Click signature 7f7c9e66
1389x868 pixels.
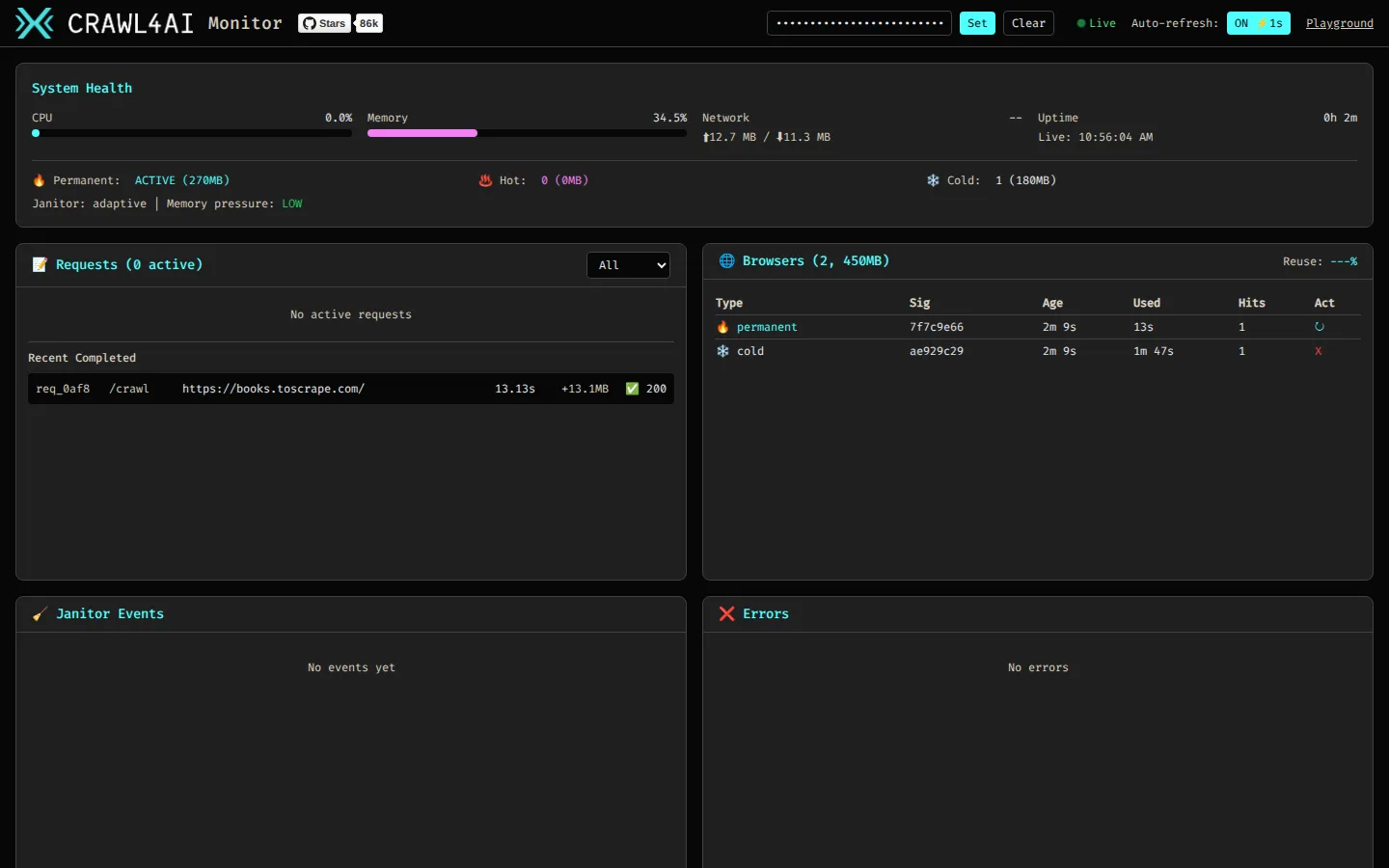[x=937, y=327]
